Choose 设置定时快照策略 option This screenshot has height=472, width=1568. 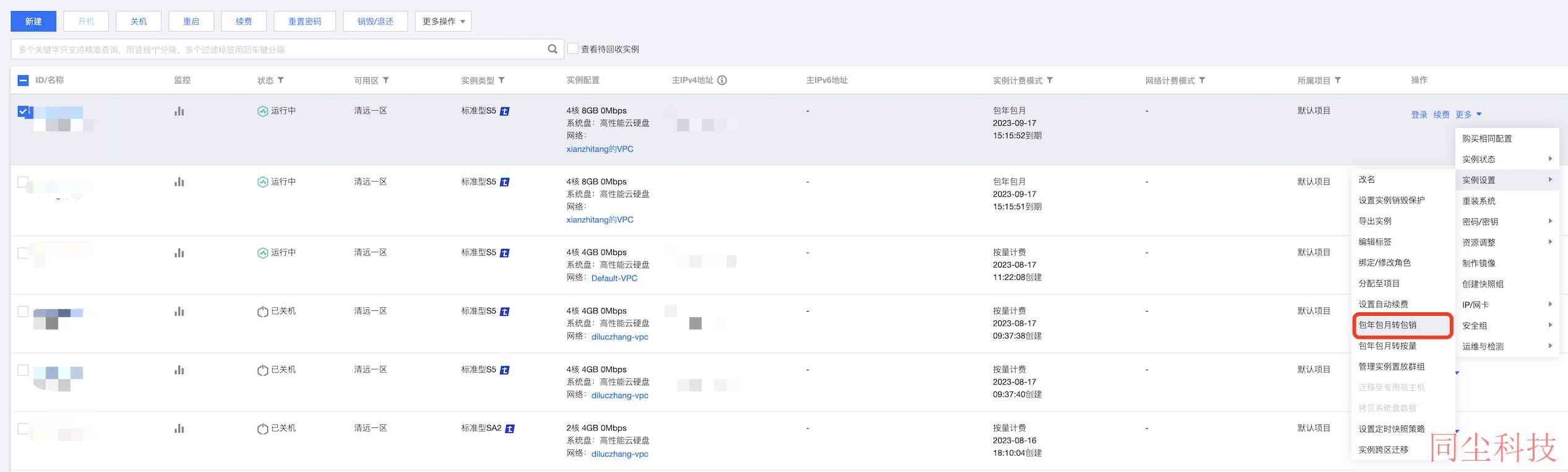1403,429
